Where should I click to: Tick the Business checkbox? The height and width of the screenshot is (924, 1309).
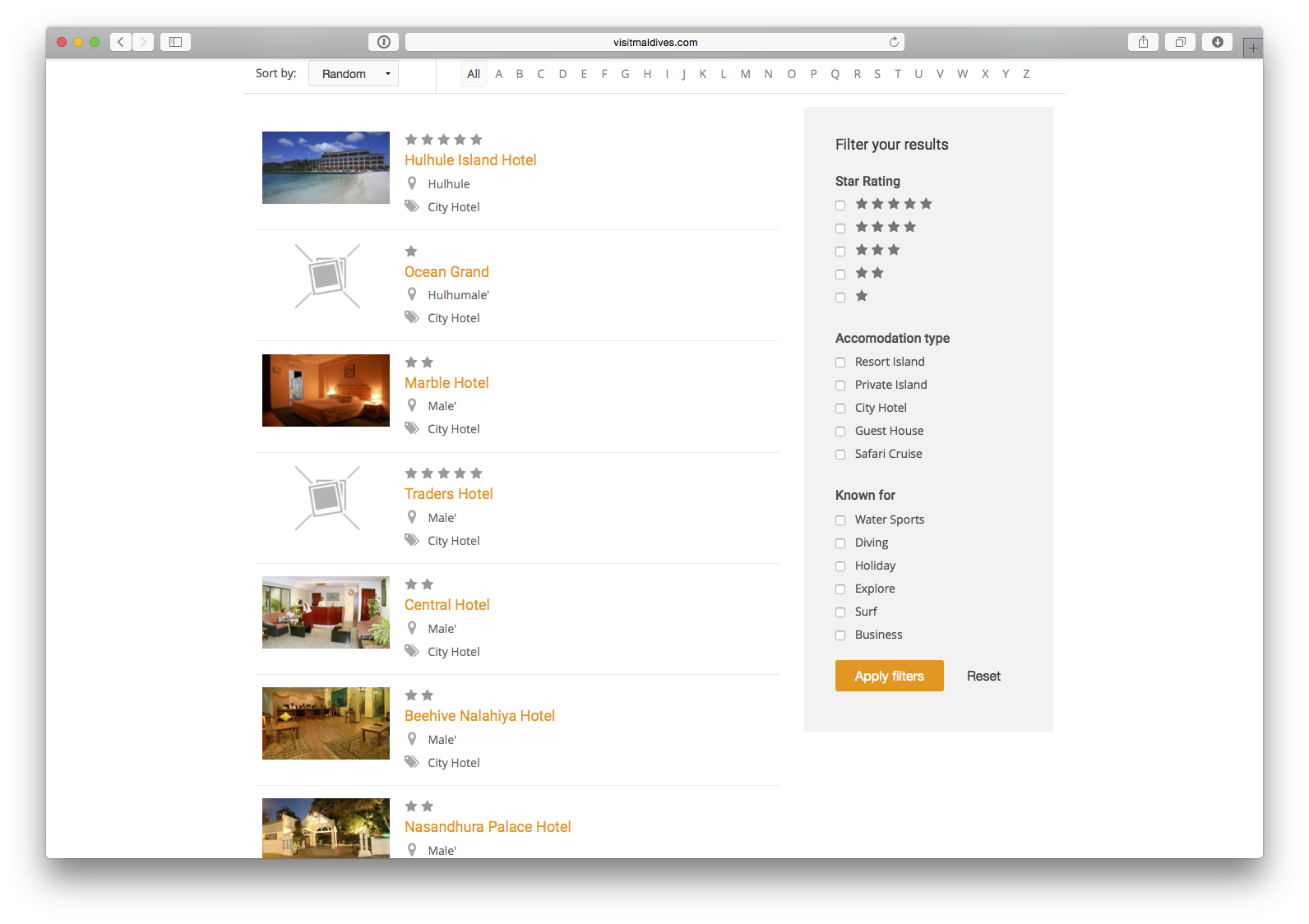(x=840, y=635)
